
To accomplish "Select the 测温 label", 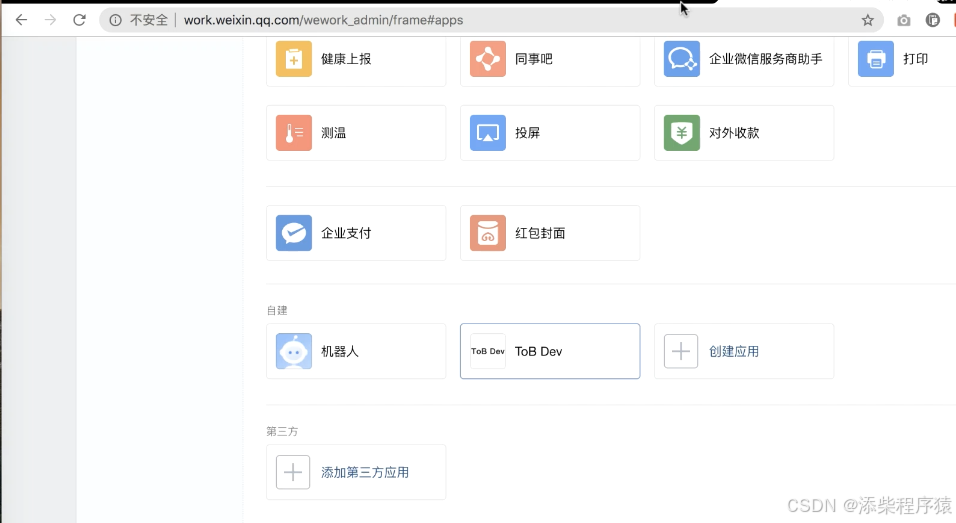I will point(334,133).
